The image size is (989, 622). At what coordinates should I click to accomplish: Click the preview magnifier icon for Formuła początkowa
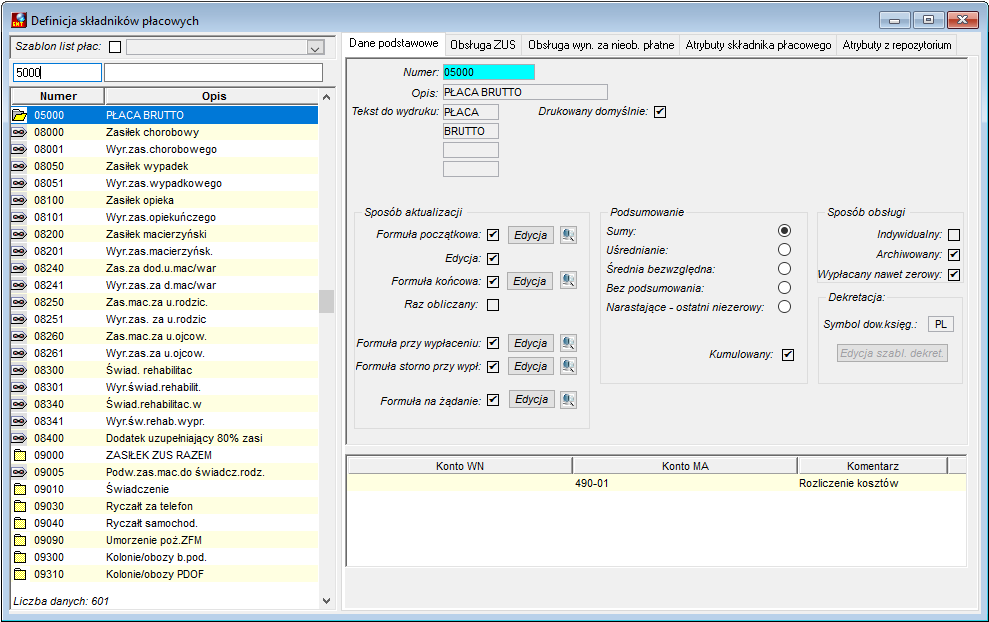[568, 235]
